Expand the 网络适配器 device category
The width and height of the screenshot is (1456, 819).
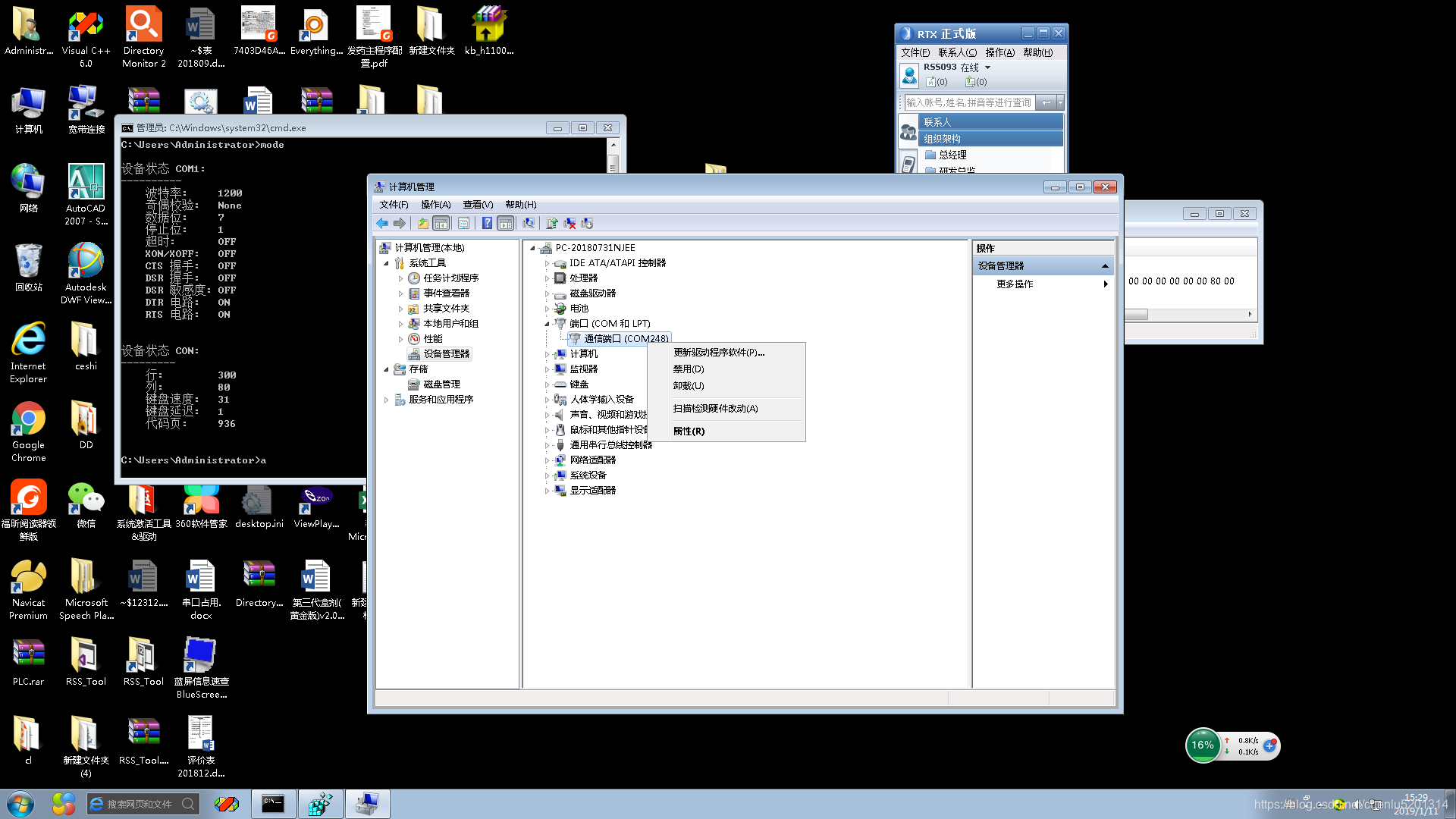[547, 460]
